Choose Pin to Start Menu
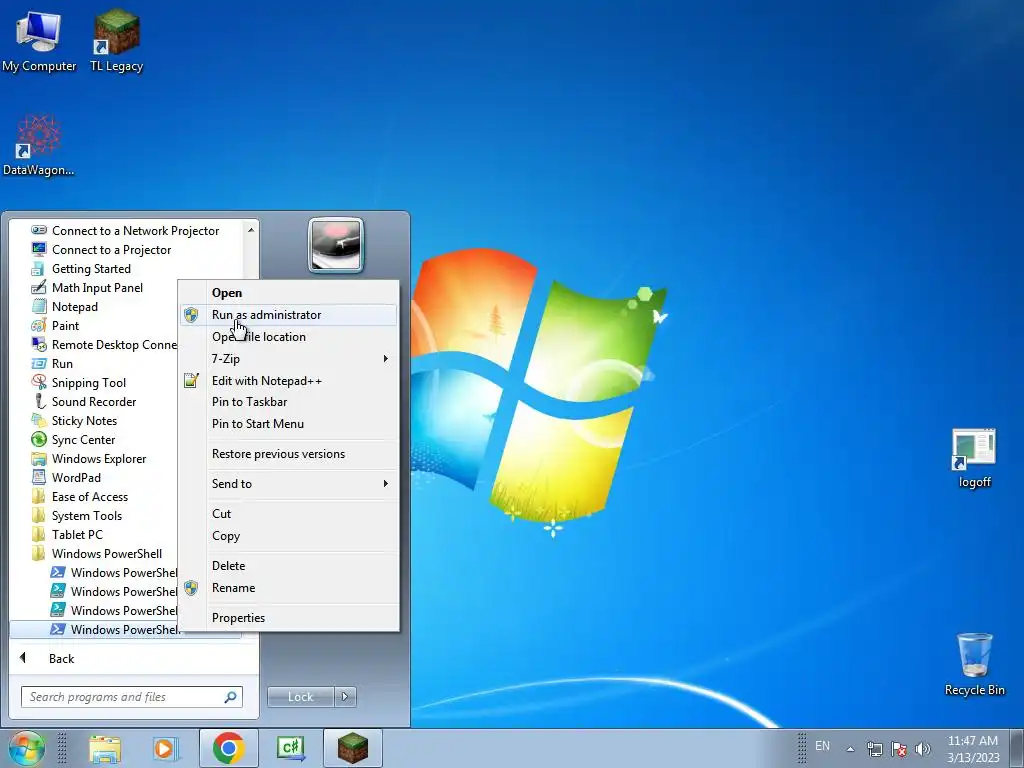 [x=288, y=424]
